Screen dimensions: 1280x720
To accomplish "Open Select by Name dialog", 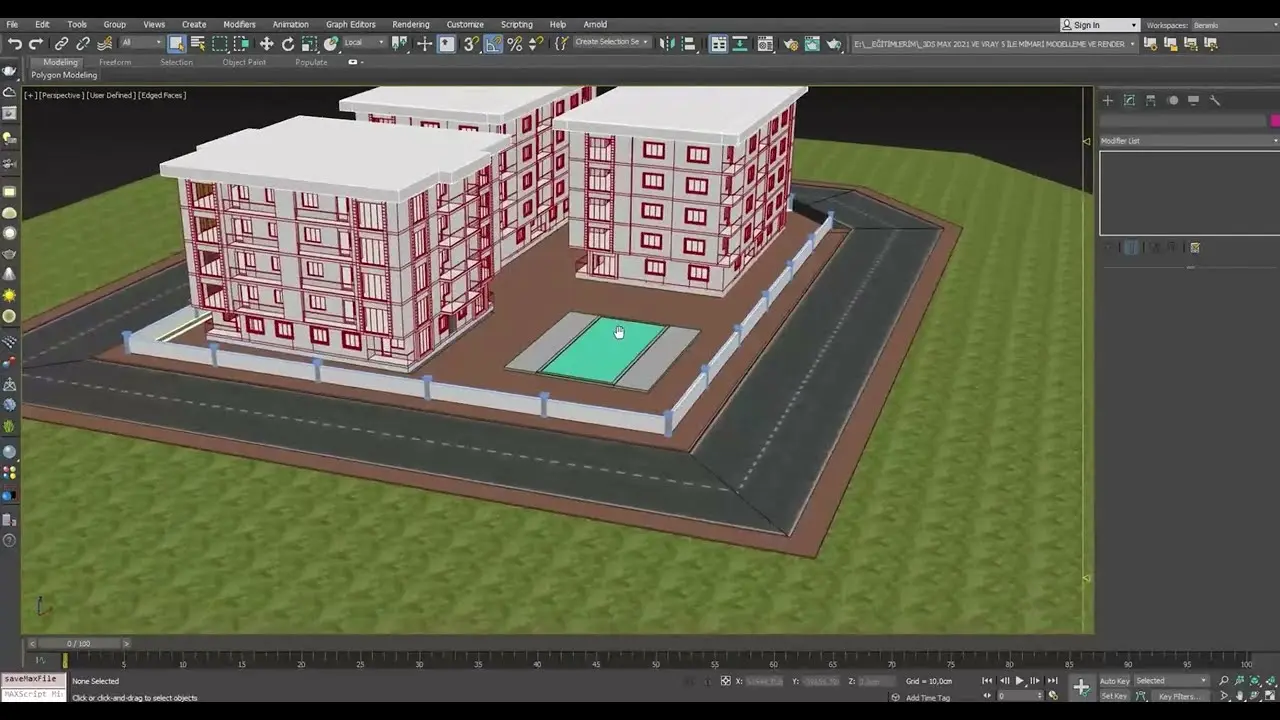I will coord(198,44).
